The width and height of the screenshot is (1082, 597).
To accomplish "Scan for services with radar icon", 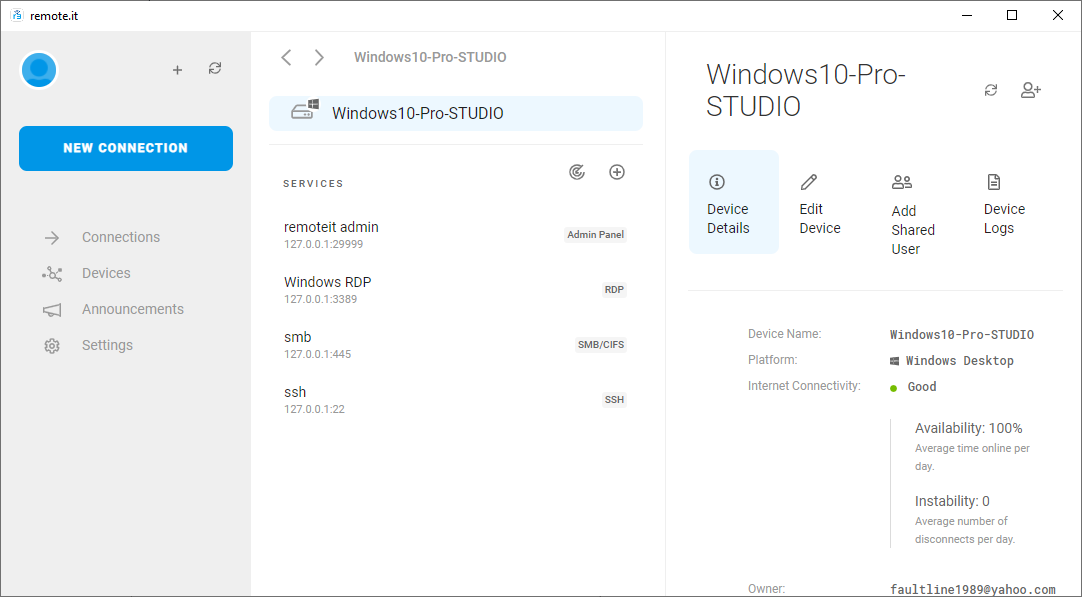I will 577,172.
